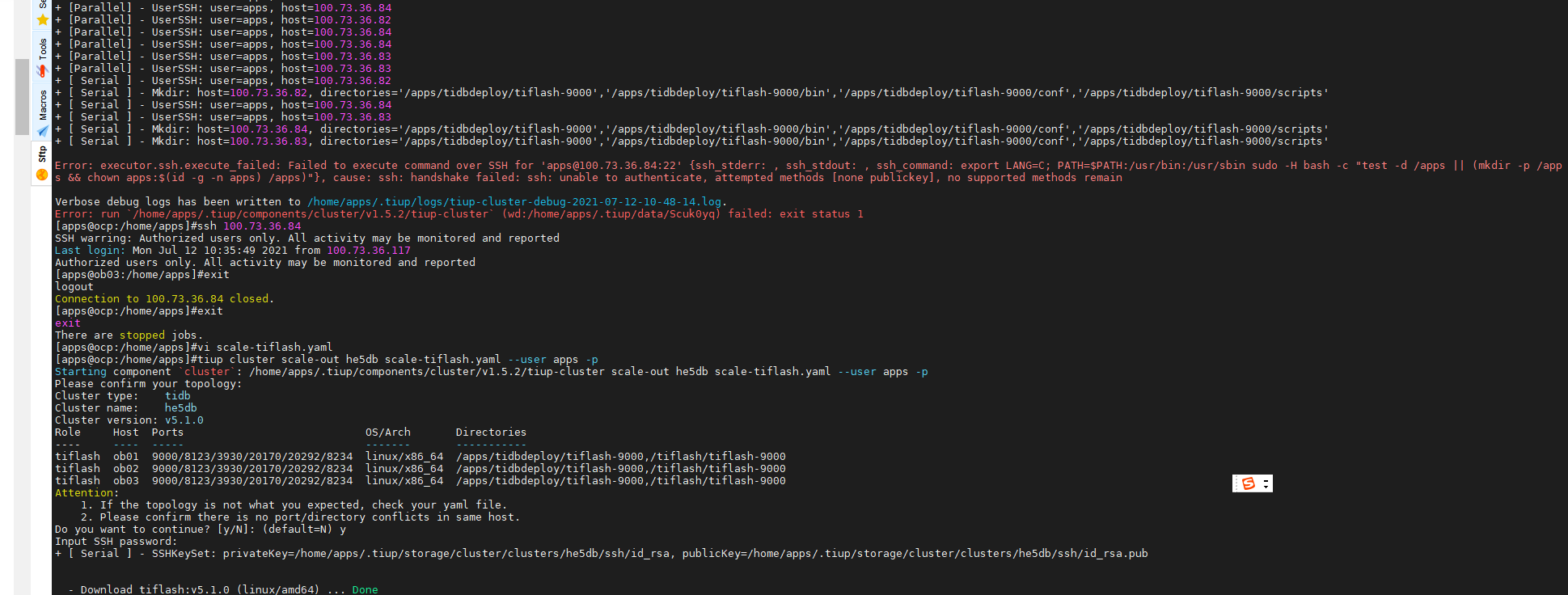
Task: Expand the Sogou toolbar dropdown arrow
Action: (x=1266, y=487)
